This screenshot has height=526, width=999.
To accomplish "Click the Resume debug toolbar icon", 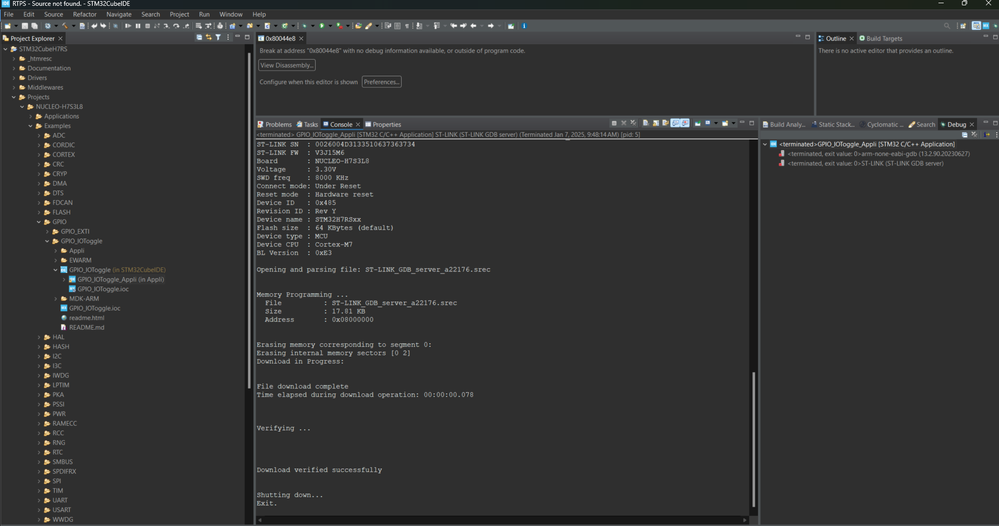I will [127, 26].
